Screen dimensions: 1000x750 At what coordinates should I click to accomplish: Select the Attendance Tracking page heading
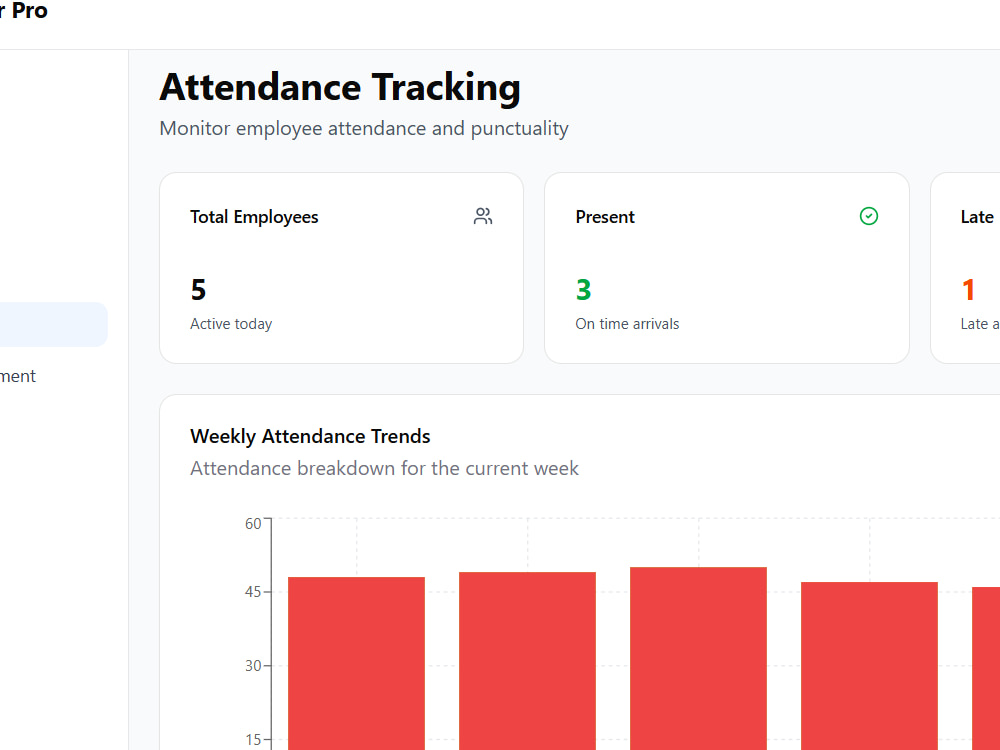click(x=340, y=87)
